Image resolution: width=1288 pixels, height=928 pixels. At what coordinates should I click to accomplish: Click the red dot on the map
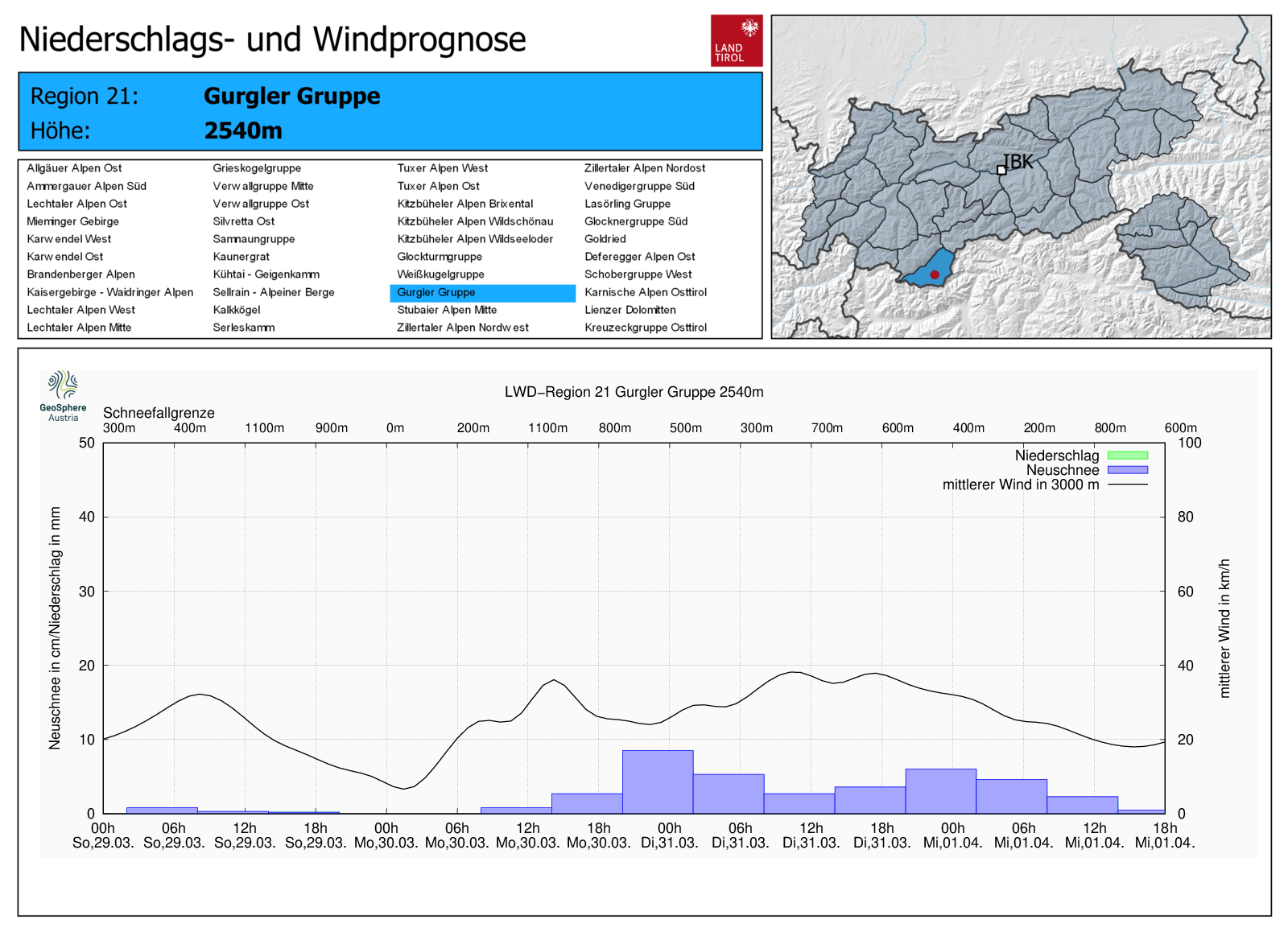coord(935,274)
